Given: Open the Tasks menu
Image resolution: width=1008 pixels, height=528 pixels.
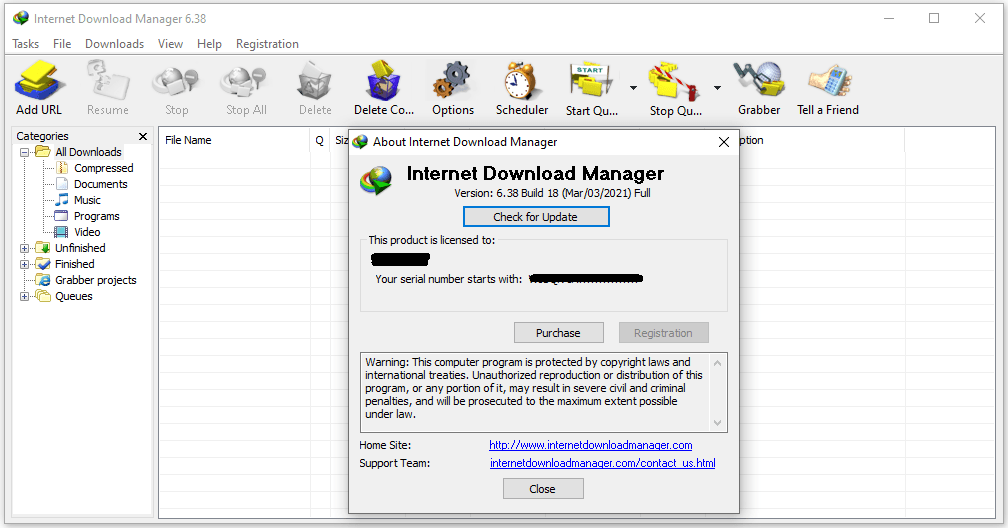Looking at the screenshot, I should click(x=26, y=44).
